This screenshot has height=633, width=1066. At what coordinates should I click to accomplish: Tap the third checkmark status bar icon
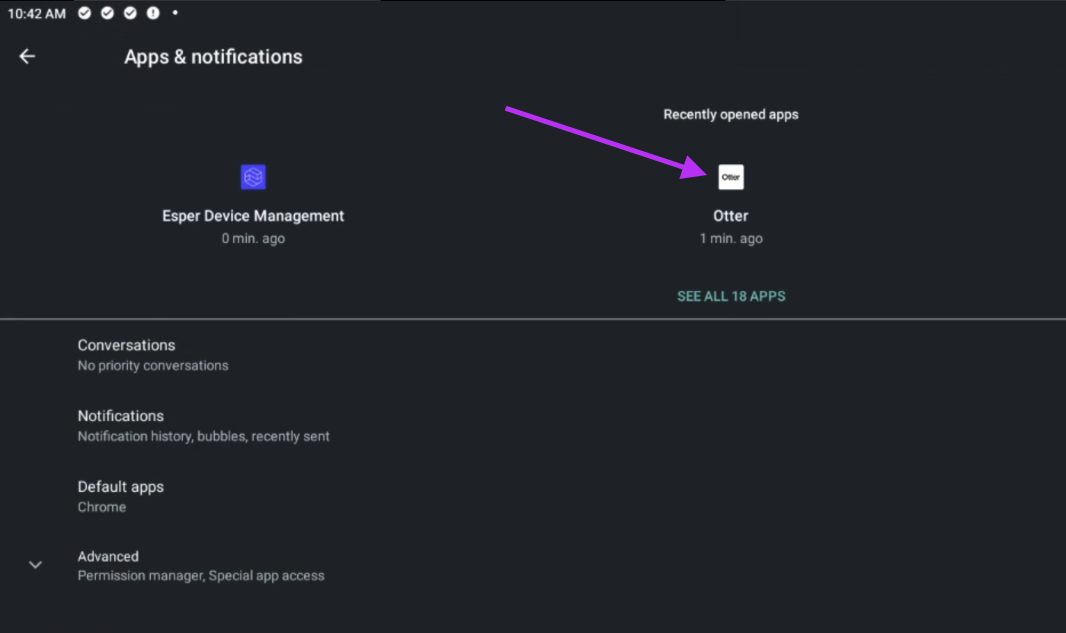point(130,13)
